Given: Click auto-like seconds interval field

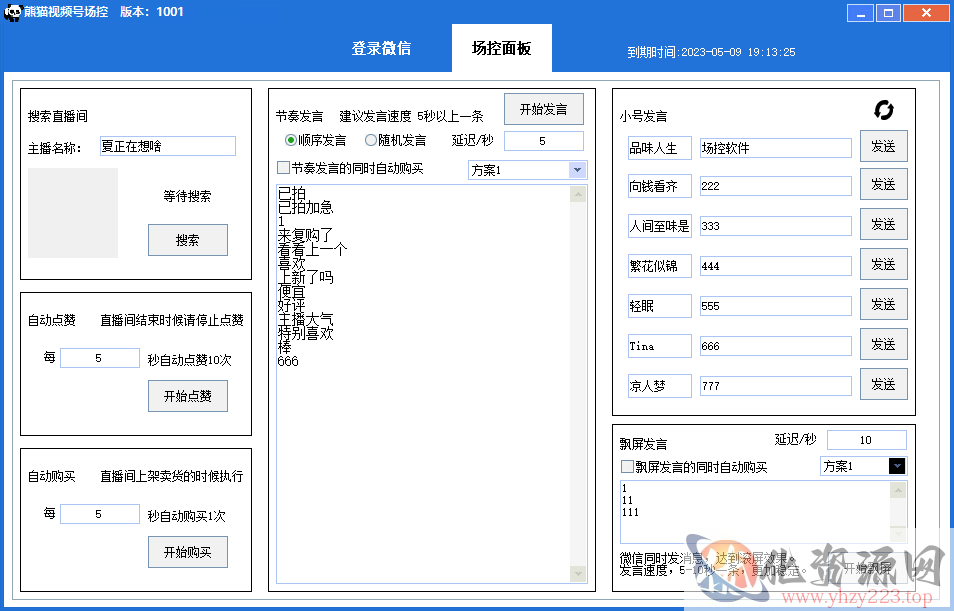Looking at the screenshot, I should [x=100, y=358].
